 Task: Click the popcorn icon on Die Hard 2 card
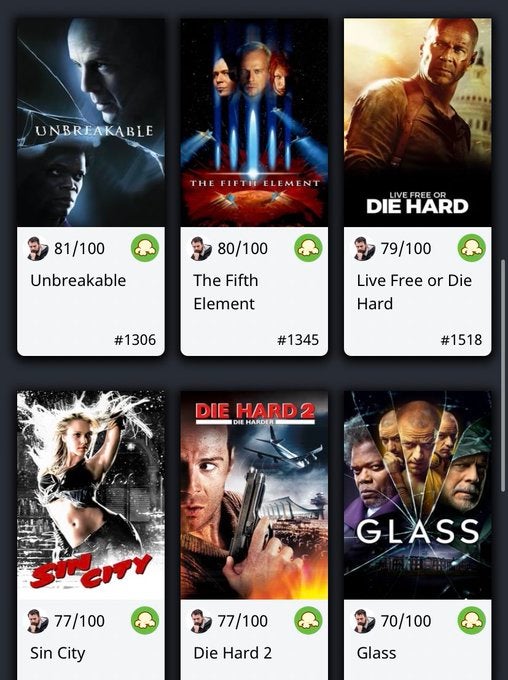pyautogui.click(x=308, y=621)
